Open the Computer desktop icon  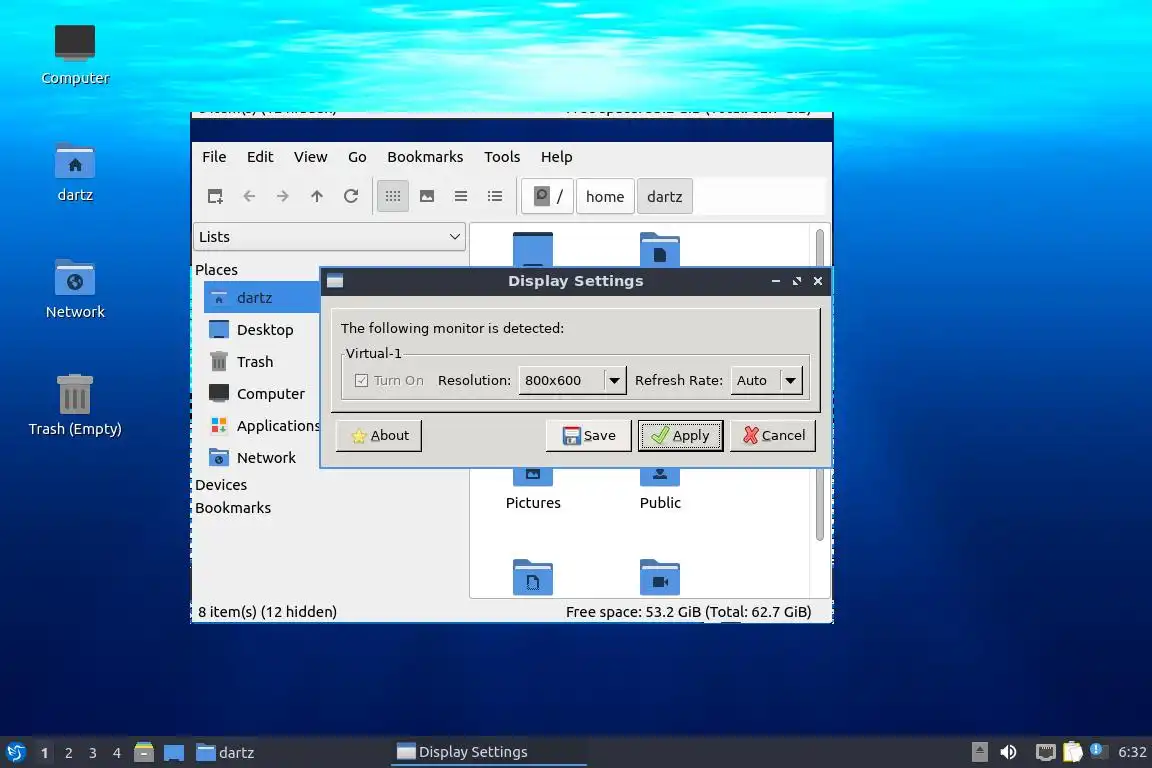[75, 54]
